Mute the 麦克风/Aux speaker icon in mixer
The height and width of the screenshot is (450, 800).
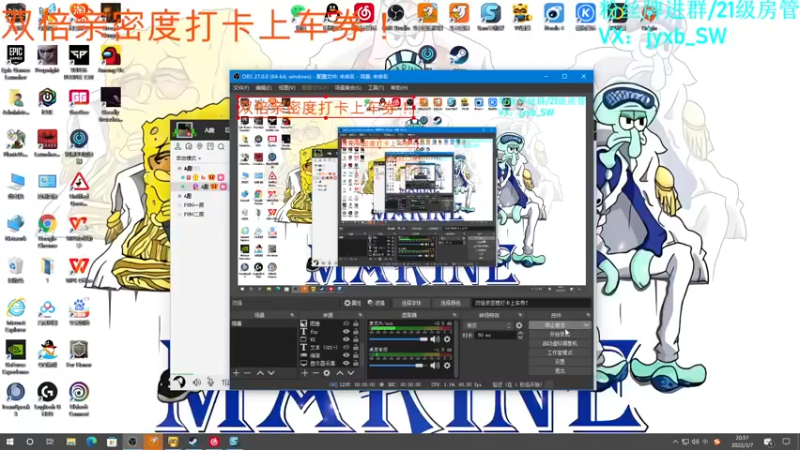click(x=435, y=339)
